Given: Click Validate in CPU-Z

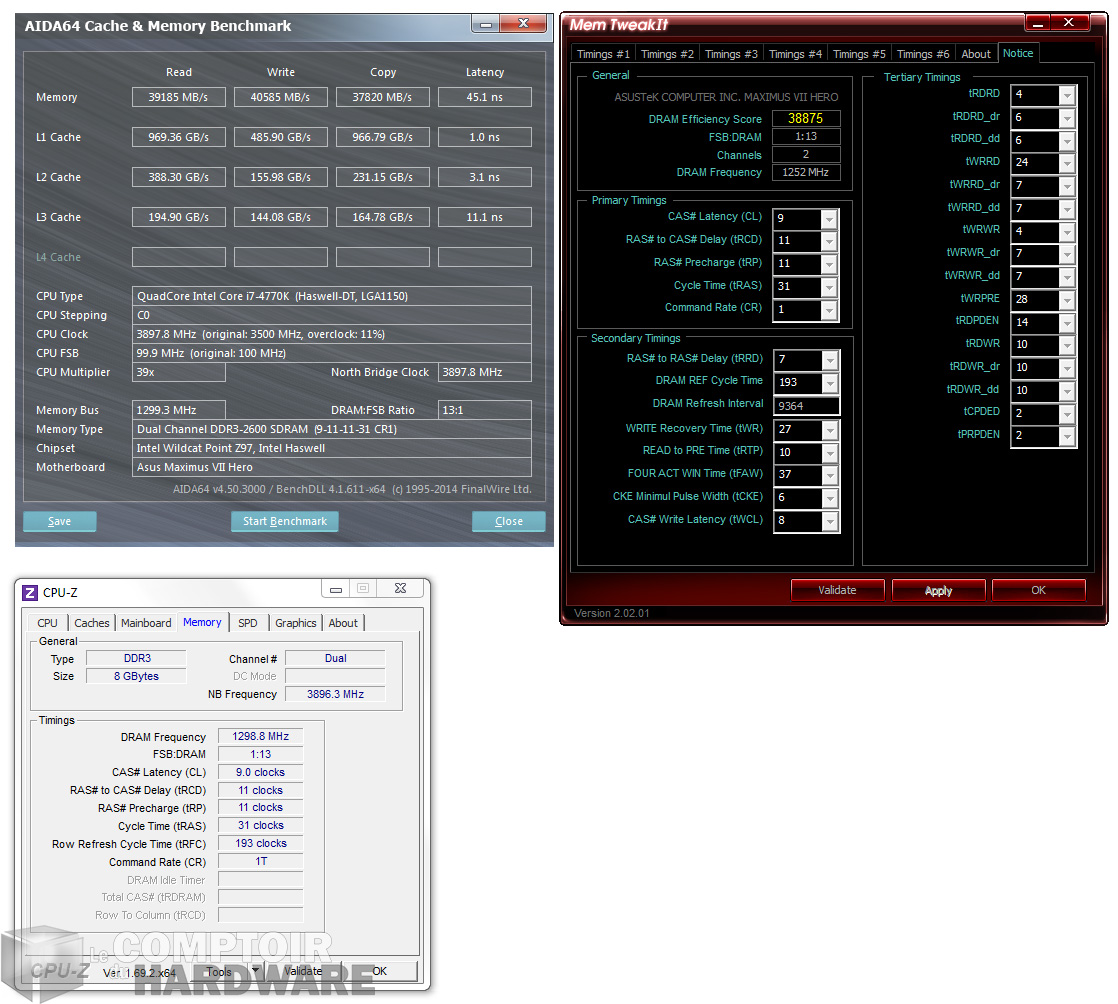Looking at the screenshot, I should click(x=304, y=971).
